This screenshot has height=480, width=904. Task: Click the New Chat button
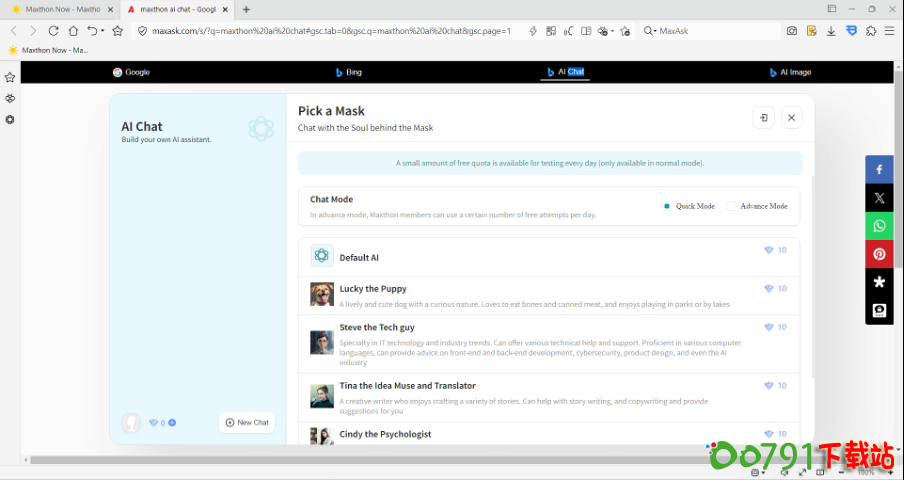[x=247, y=423]
